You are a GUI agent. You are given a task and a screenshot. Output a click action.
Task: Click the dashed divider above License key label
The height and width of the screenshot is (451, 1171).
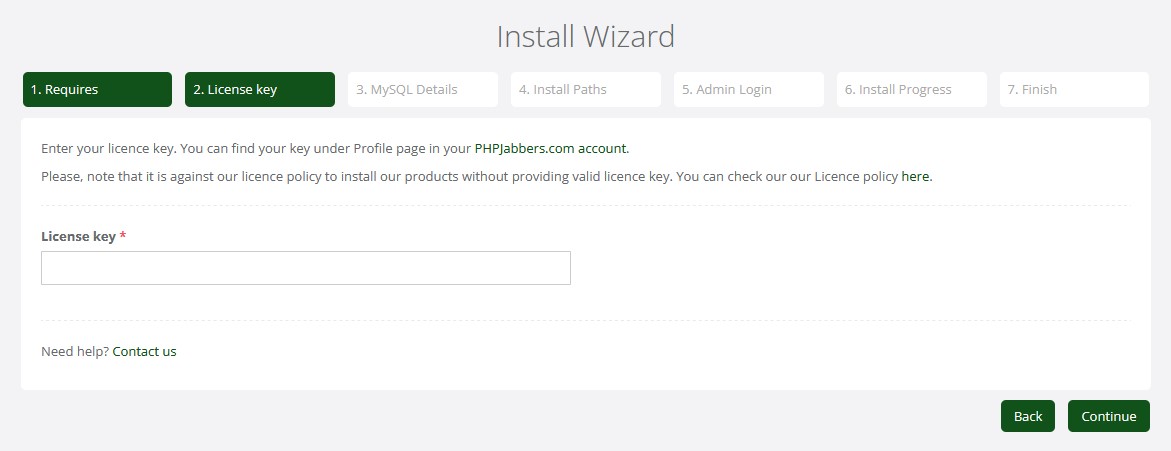585,205
